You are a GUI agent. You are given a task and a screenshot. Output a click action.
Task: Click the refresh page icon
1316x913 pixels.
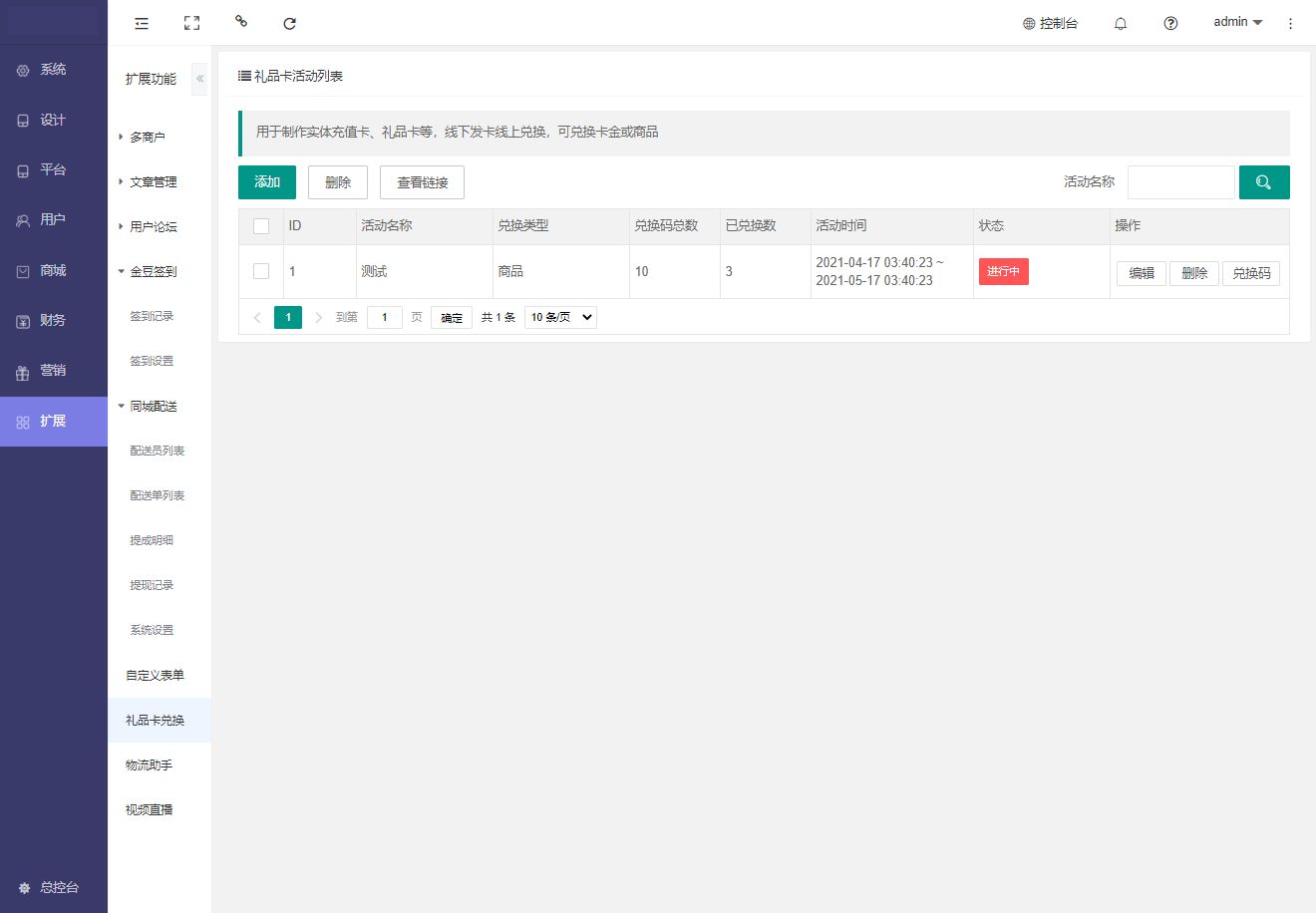(x=289, y=23)
